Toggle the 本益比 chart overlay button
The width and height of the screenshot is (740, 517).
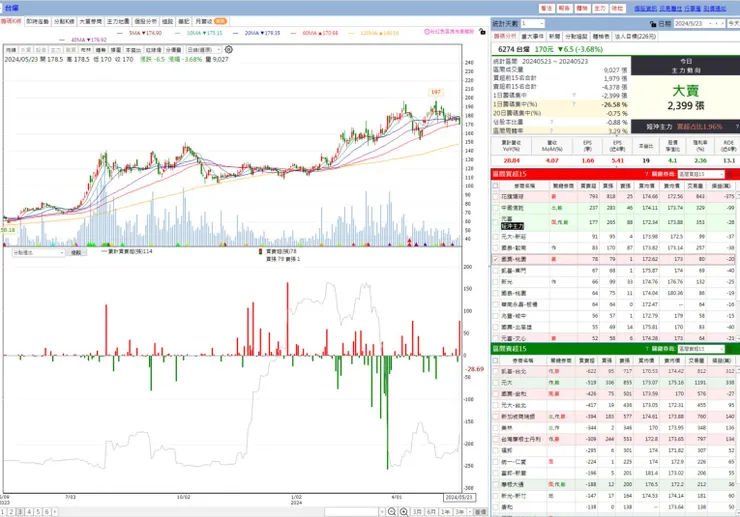coord(134,50)
